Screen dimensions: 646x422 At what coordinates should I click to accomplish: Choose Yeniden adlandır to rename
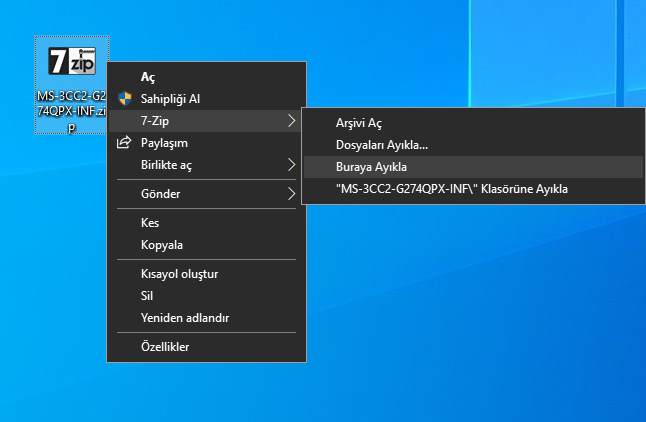[206, 318]
